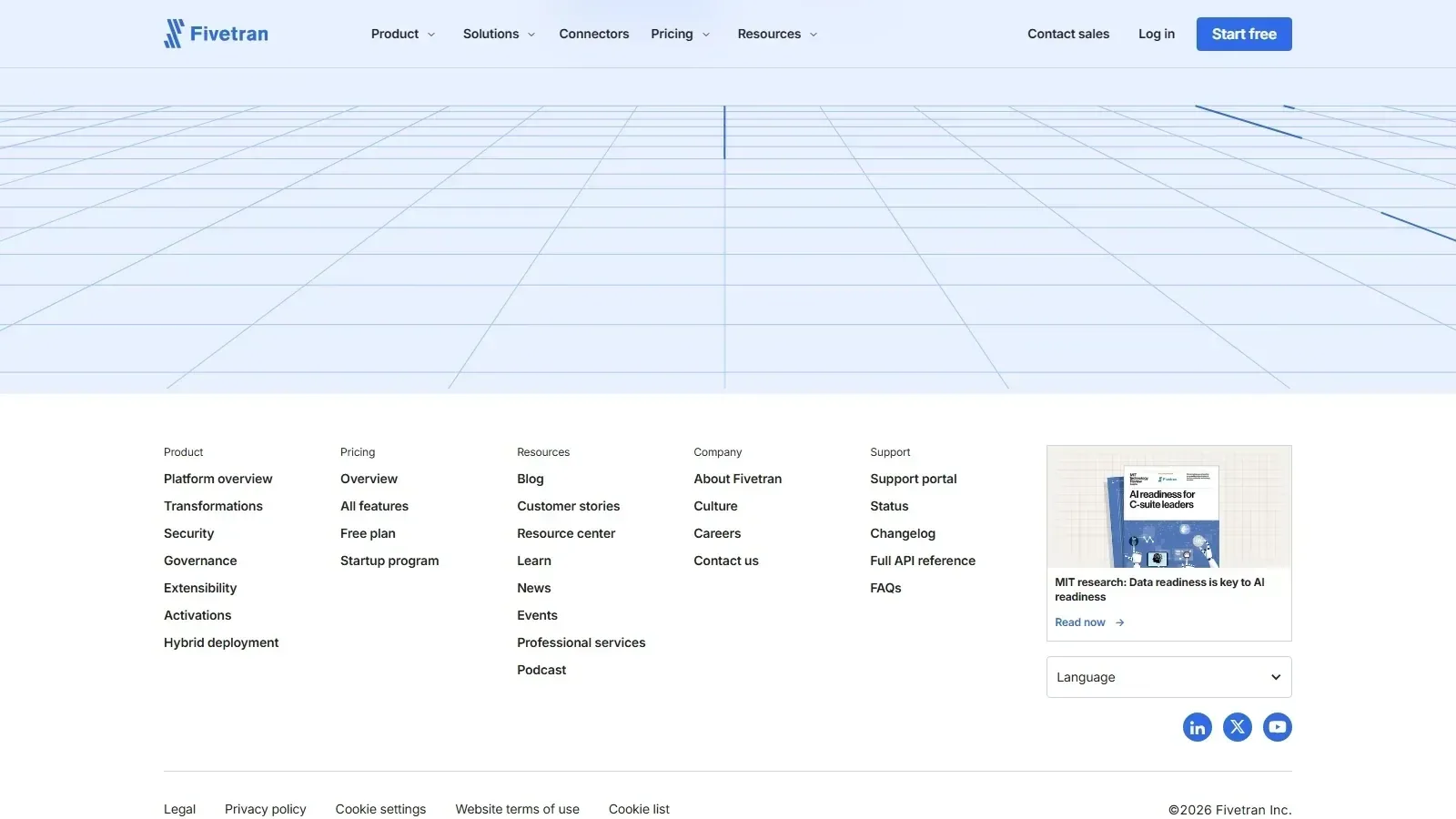The image size is (1456, 819).
Task: Open the Changelog link
Action: point(902,533)
